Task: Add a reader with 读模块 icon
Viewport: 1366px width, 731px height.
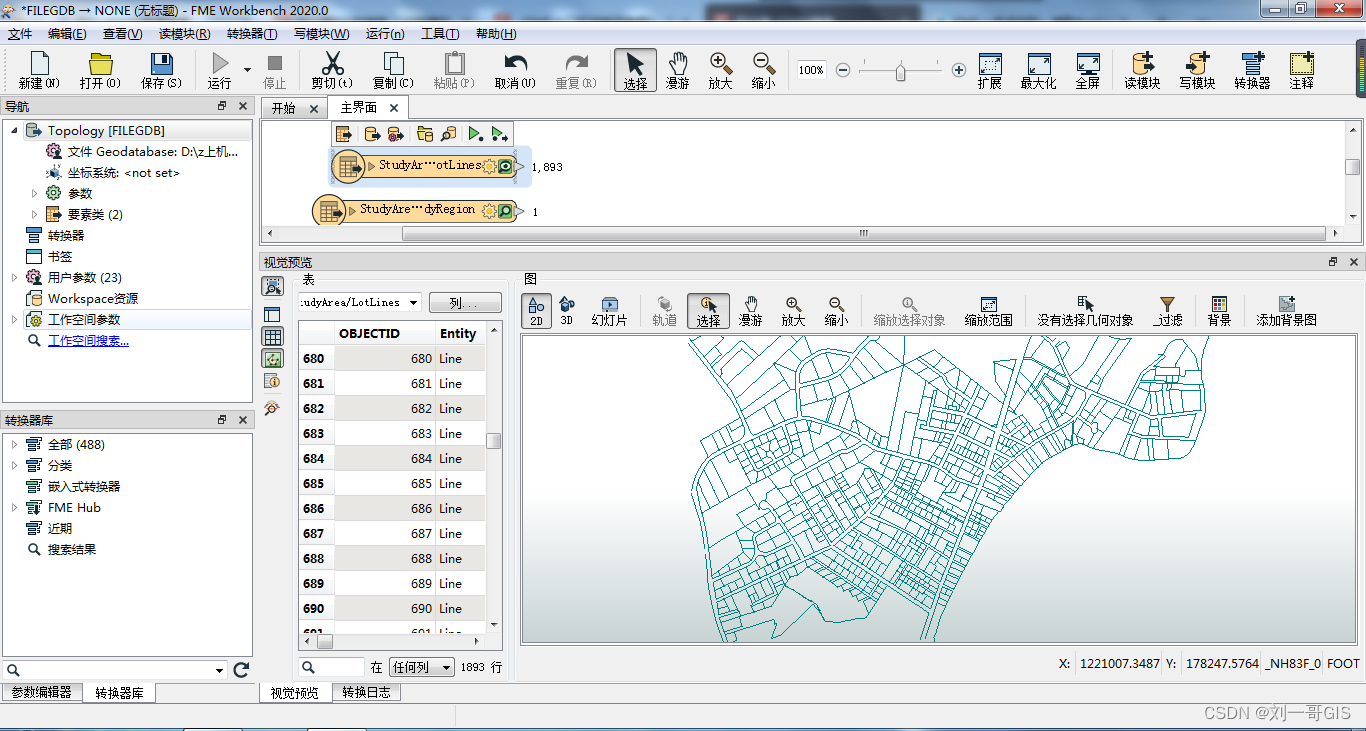Action: tap(1142, 63)
